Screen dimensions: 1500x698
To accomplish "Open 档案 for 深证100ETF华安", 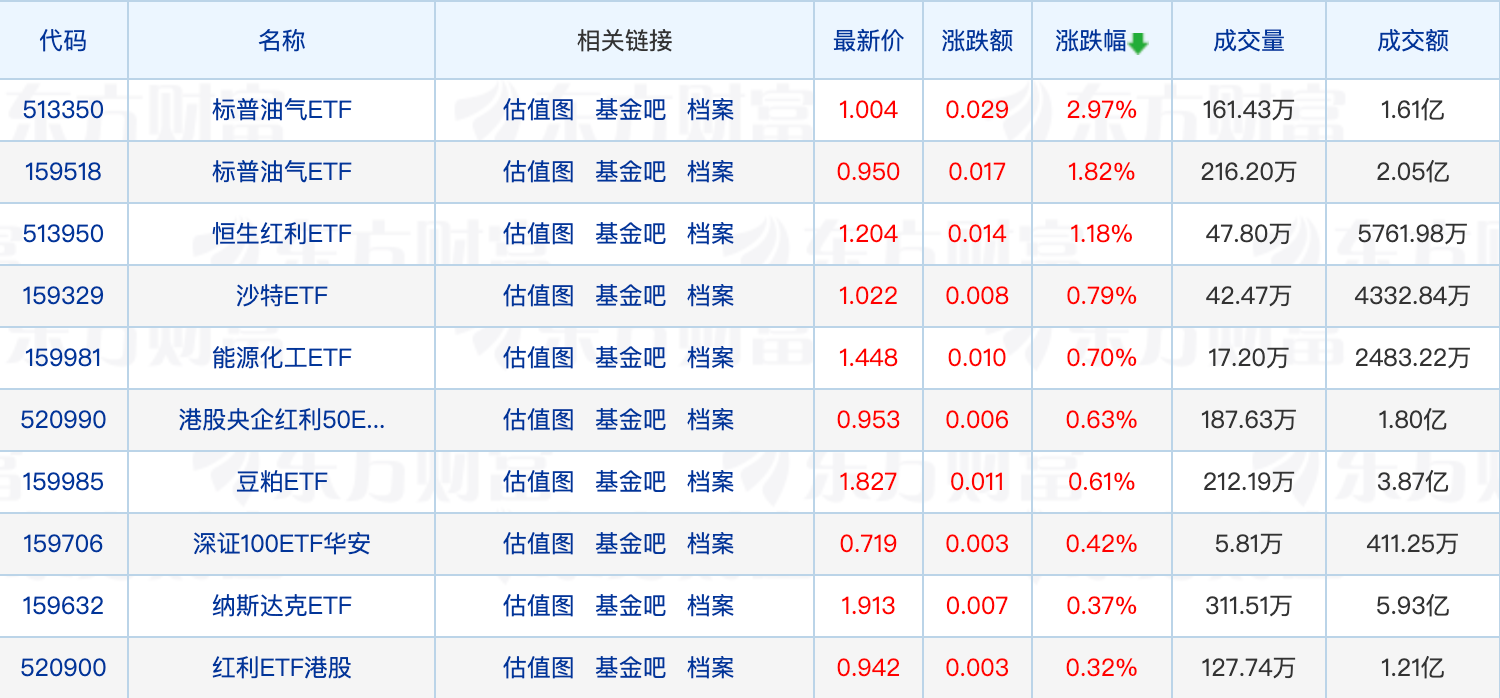I will coord(710,544).
